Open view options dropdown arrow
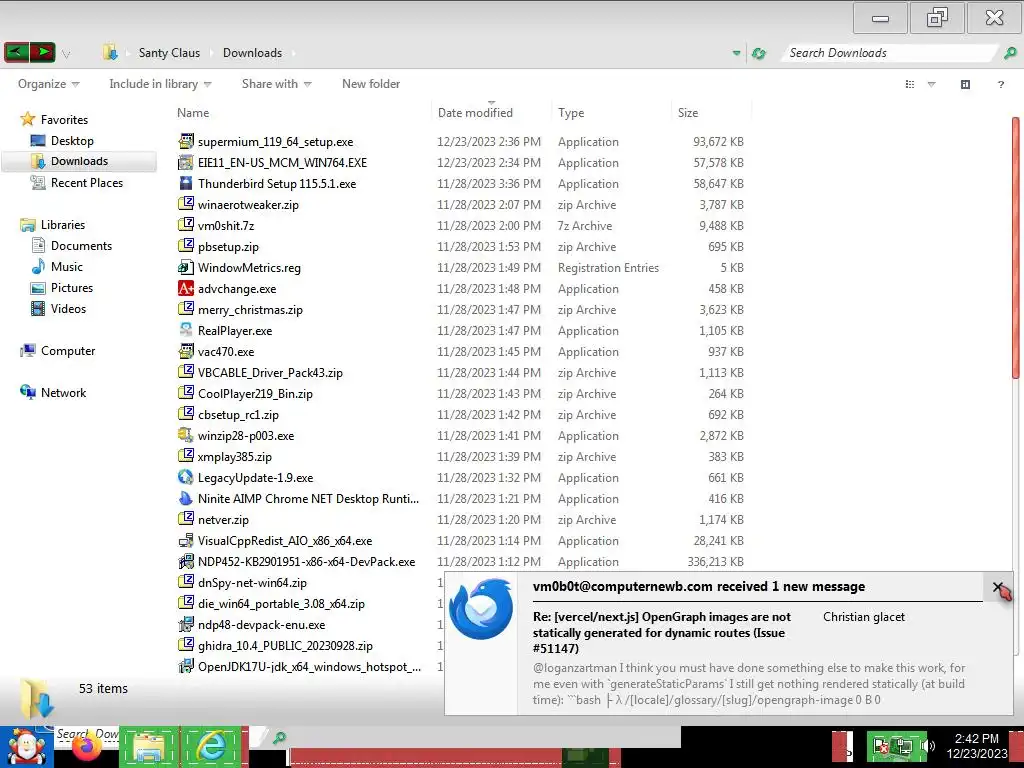This screenshot has width=1024, height=768. [932, 84]
